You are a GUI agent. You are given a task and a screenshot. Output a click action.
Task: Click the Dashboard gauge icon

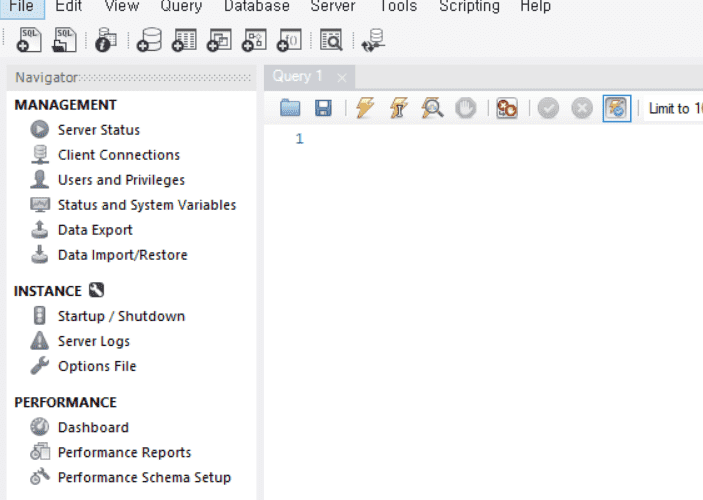coord(39,426)
